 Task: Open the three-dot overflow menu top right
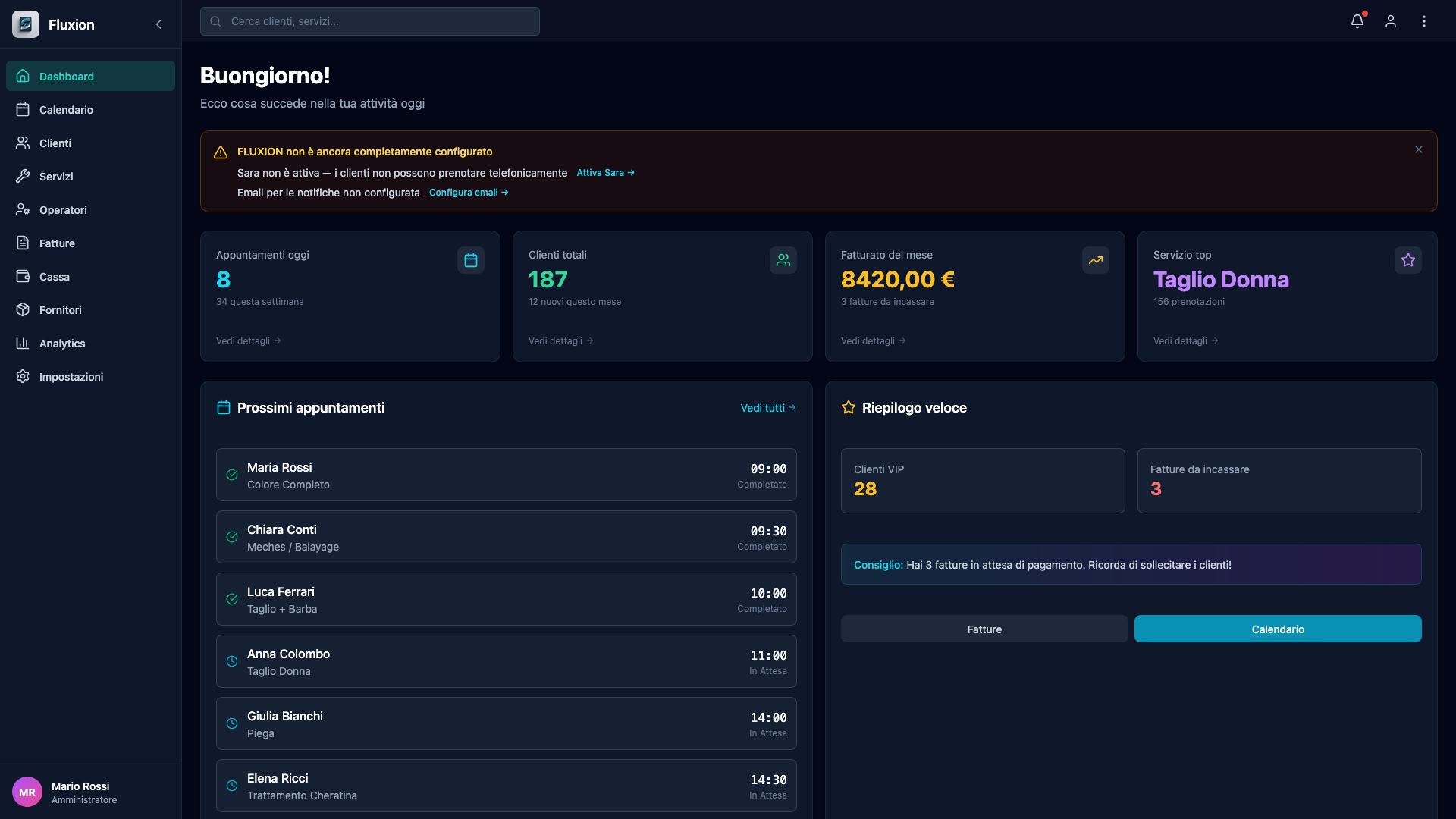tap(1424, 21)
